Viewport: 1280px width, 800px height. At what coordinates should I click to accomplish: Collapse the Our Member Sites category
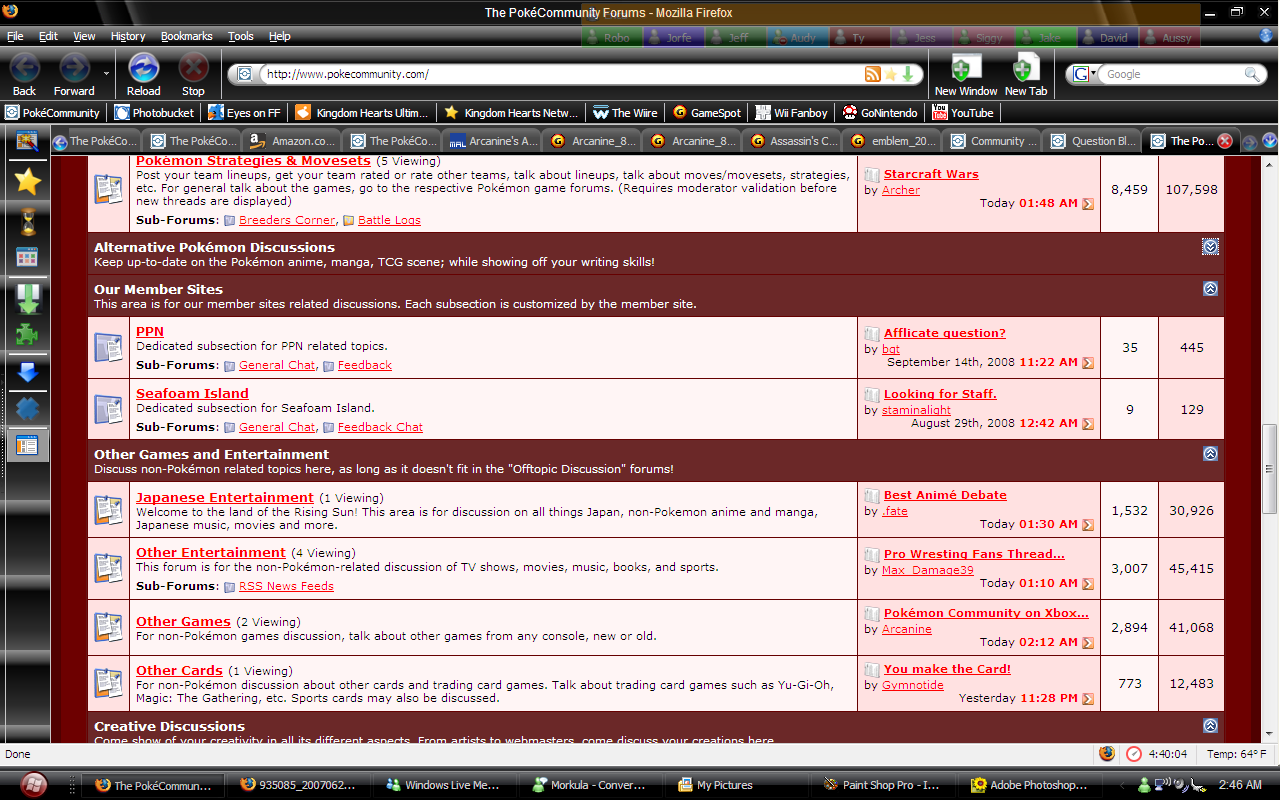(x=1210, y=288)
